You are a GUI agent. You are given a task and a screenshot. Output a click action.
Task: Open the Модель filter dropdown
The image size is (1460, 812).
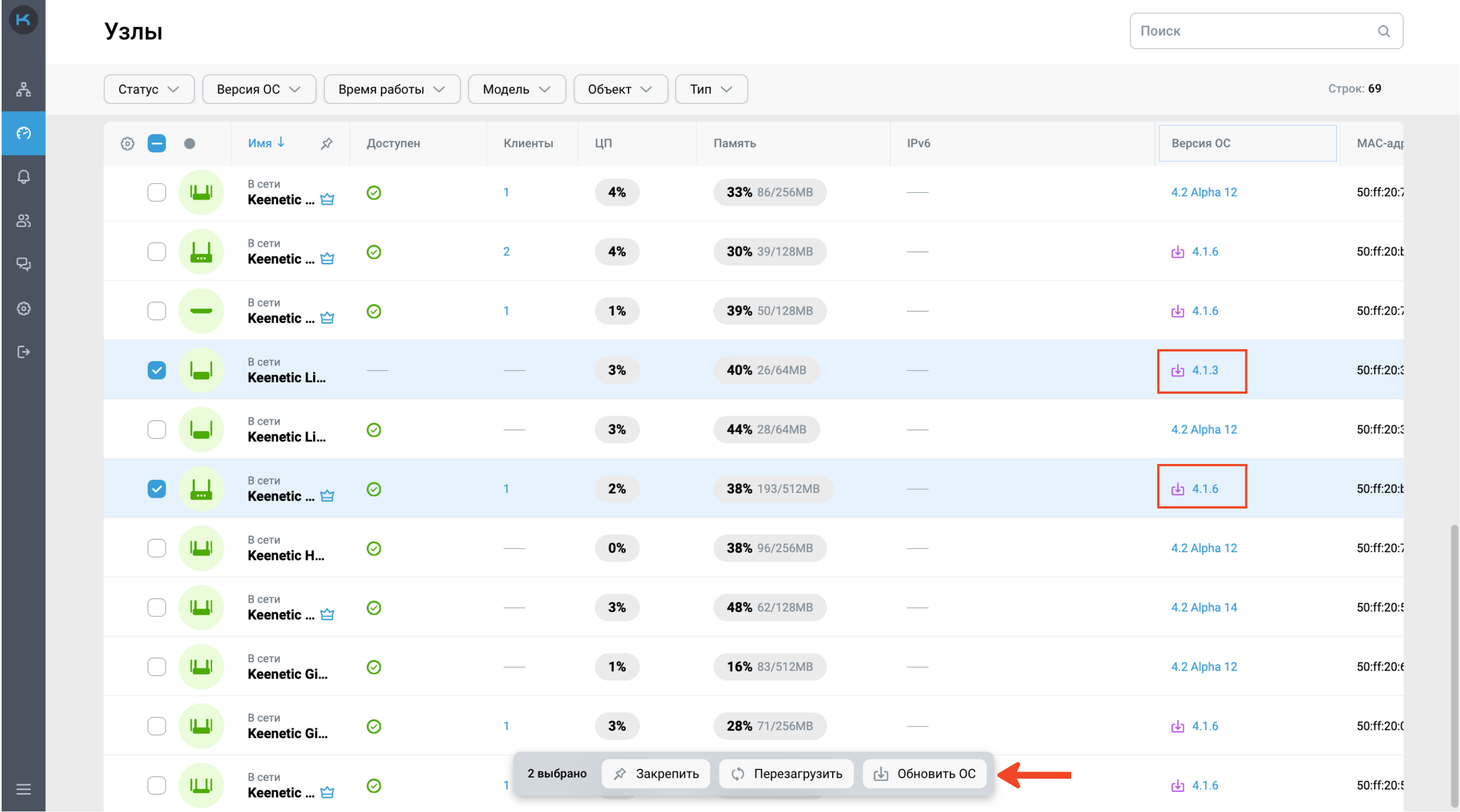tap(517, 90)
